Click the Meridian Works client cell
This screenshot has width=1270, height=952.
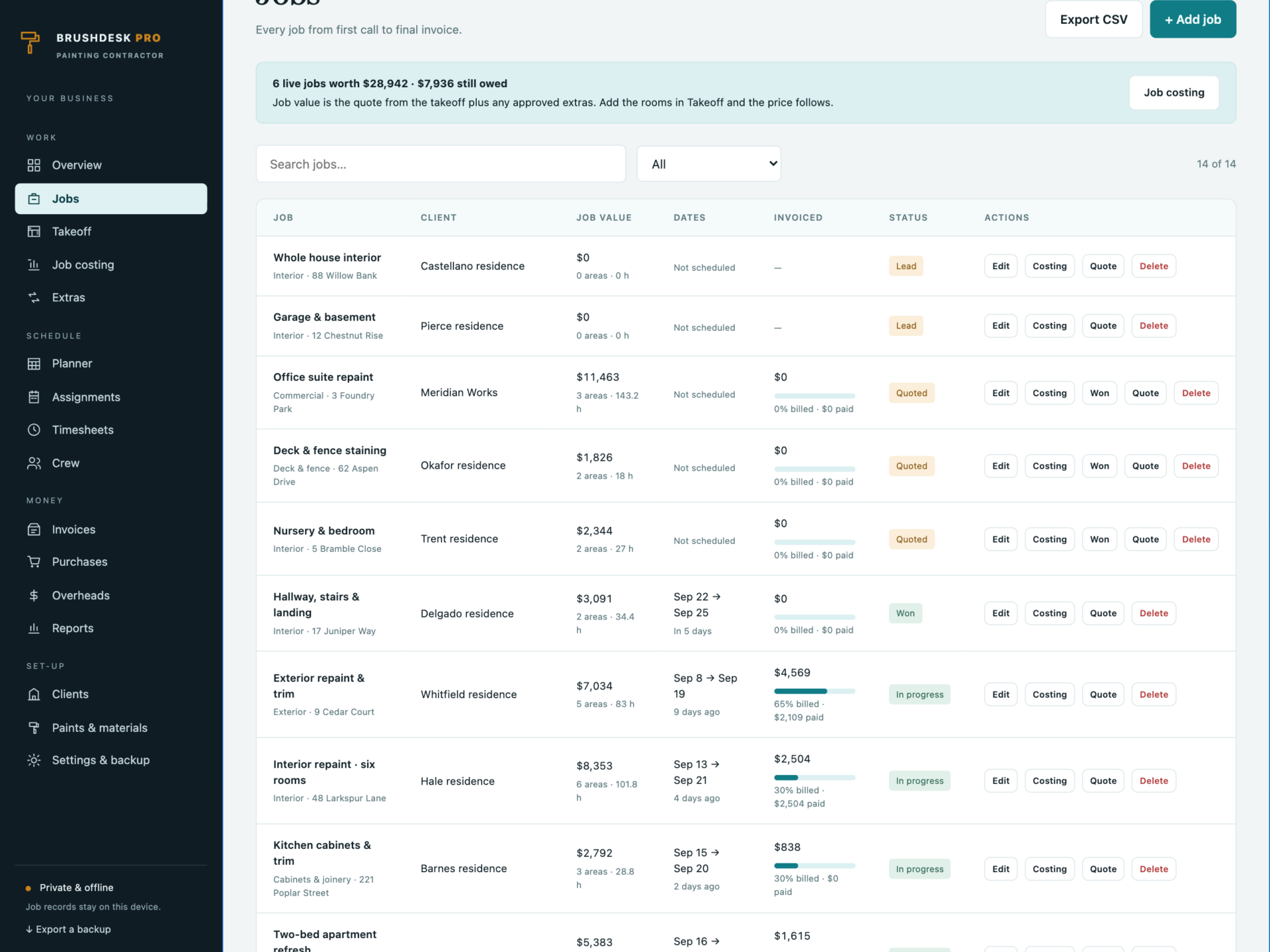(x=459, y=392)
